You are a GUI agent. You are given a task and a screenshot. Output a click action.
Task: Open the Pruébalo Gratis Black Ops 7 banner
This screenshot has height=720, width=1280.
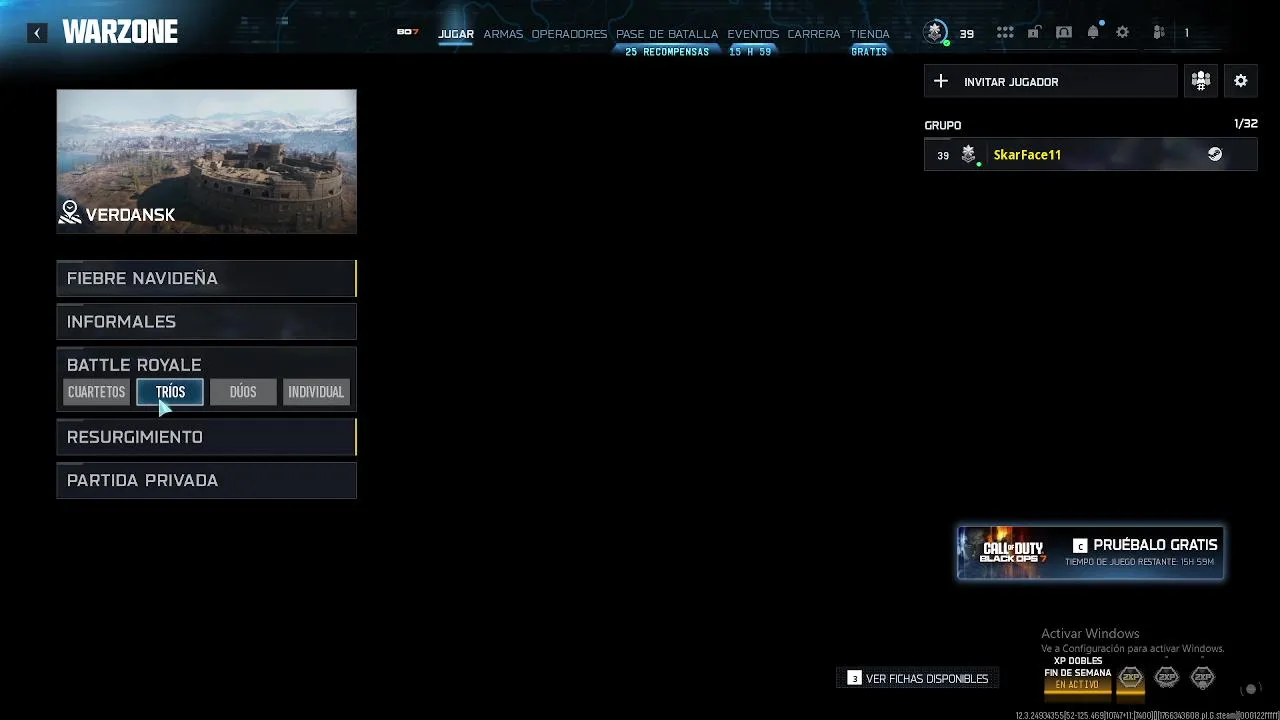click(x=1091, y=552)
